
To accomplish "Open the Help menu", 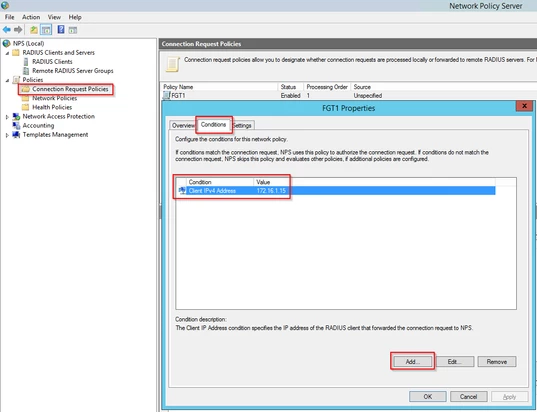I will click(75, 17).
